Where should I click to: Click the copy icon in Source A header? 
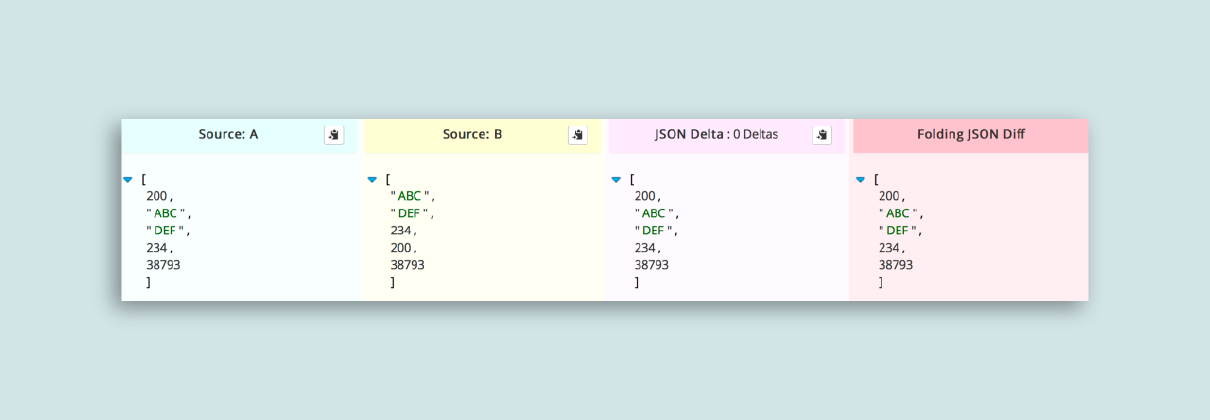334,135
